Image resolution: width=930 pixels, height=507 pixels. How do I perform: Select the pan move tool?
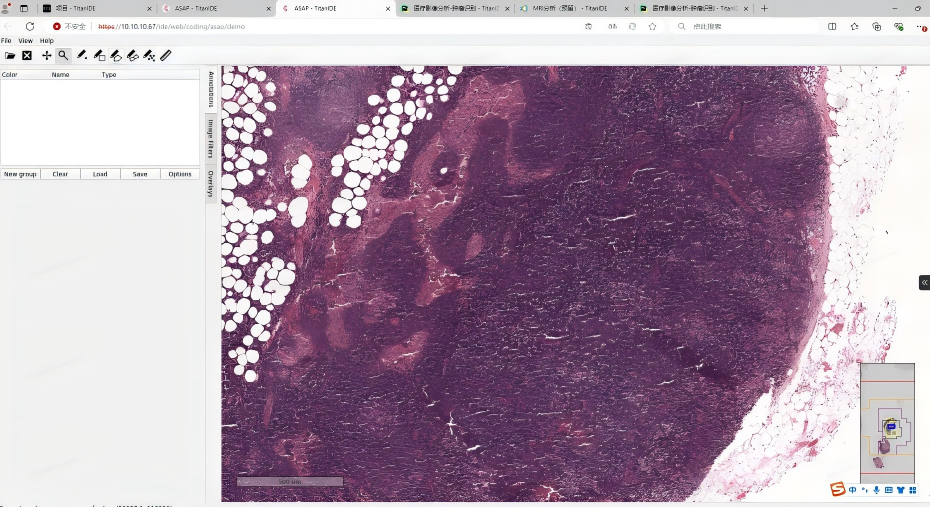[46, 56]
